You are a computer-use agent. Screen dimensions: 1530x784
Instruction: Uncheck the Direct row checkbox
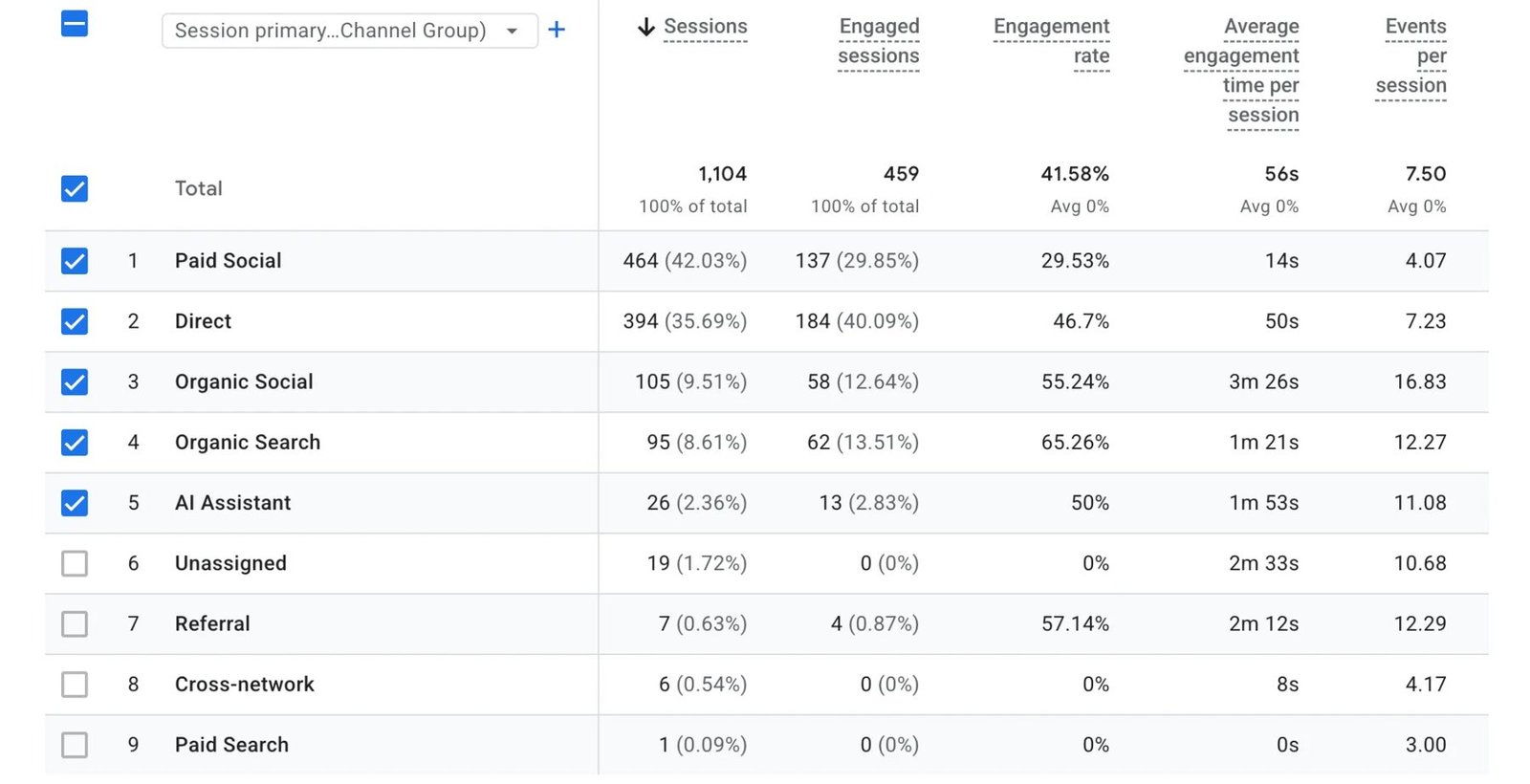[75, 321]
